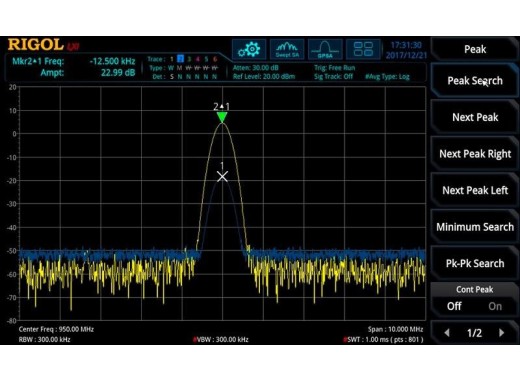Select the Swept SA mode icon
The image size is (520, 380).
pos(287,49)
